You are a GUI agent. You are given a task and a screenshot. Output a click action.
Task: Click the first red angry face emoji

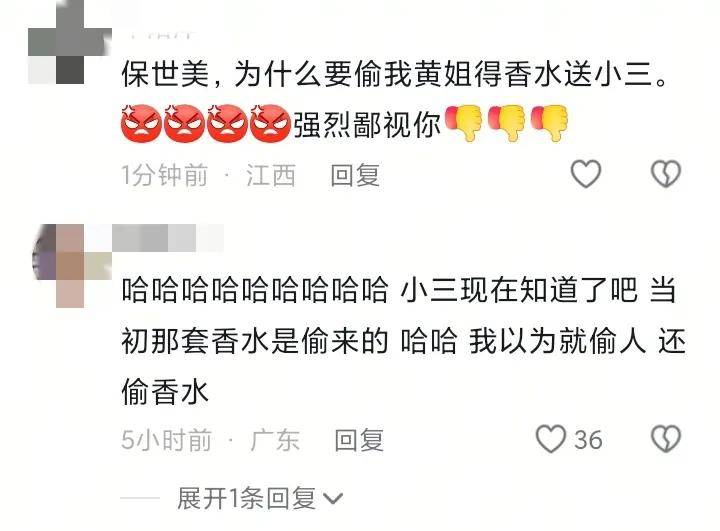[x=141, y=123]
